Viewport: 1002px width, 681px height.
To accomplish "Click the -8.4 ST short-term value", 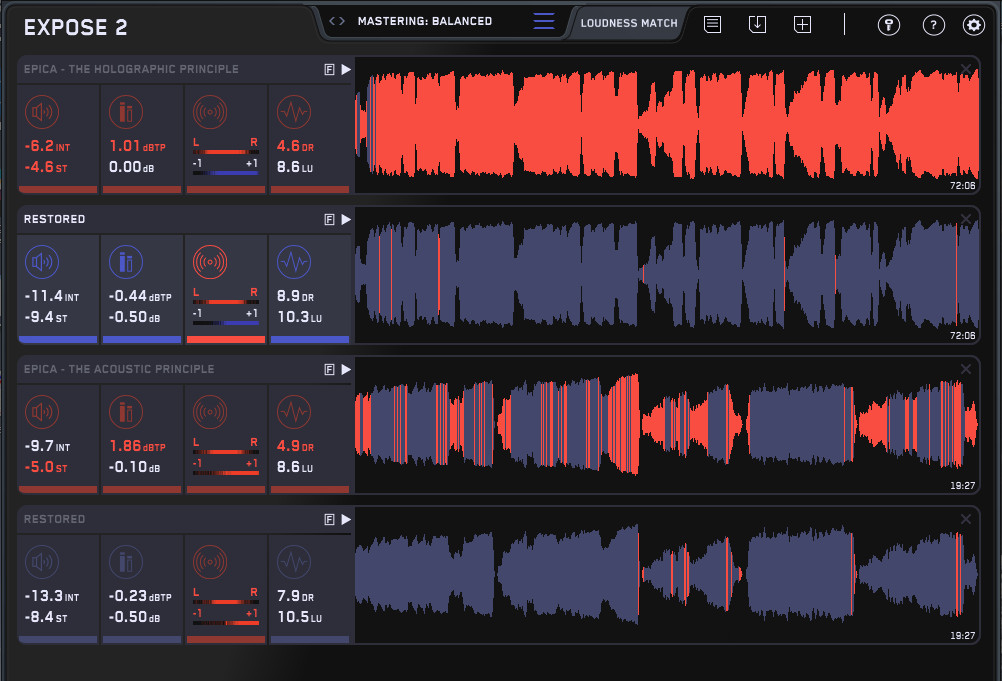I will 45,618.
